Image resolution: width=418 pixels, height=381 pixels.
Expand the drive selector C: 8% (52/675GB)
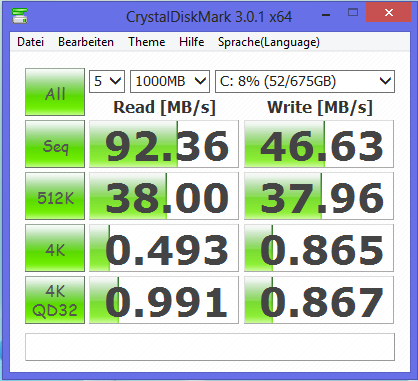[x=305, y=81]
